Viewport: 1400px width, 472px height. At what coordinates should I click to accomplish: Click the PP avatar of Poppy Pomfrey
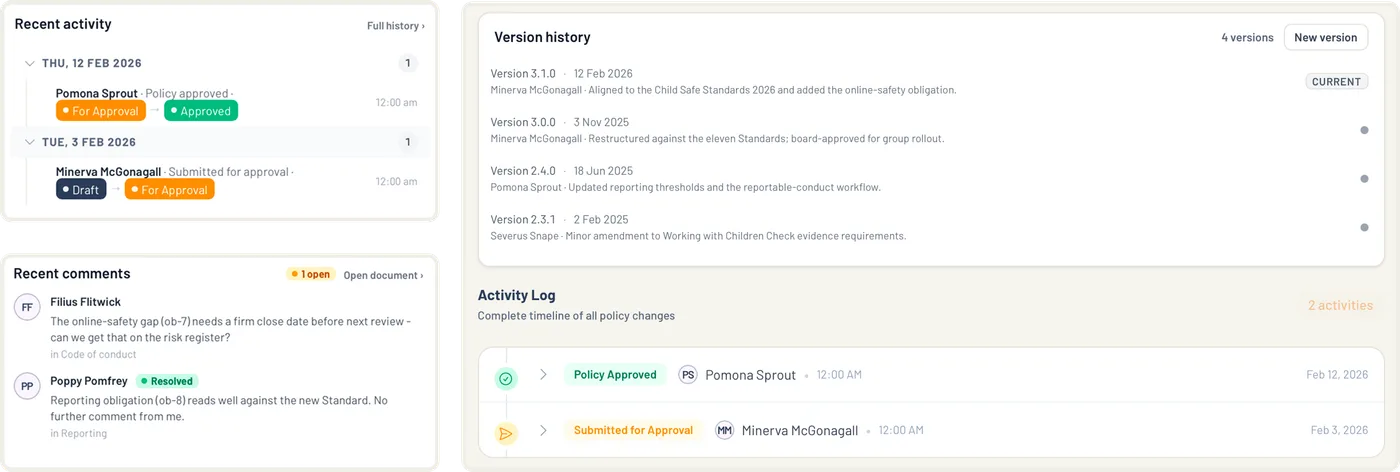[x=27, y=386]
